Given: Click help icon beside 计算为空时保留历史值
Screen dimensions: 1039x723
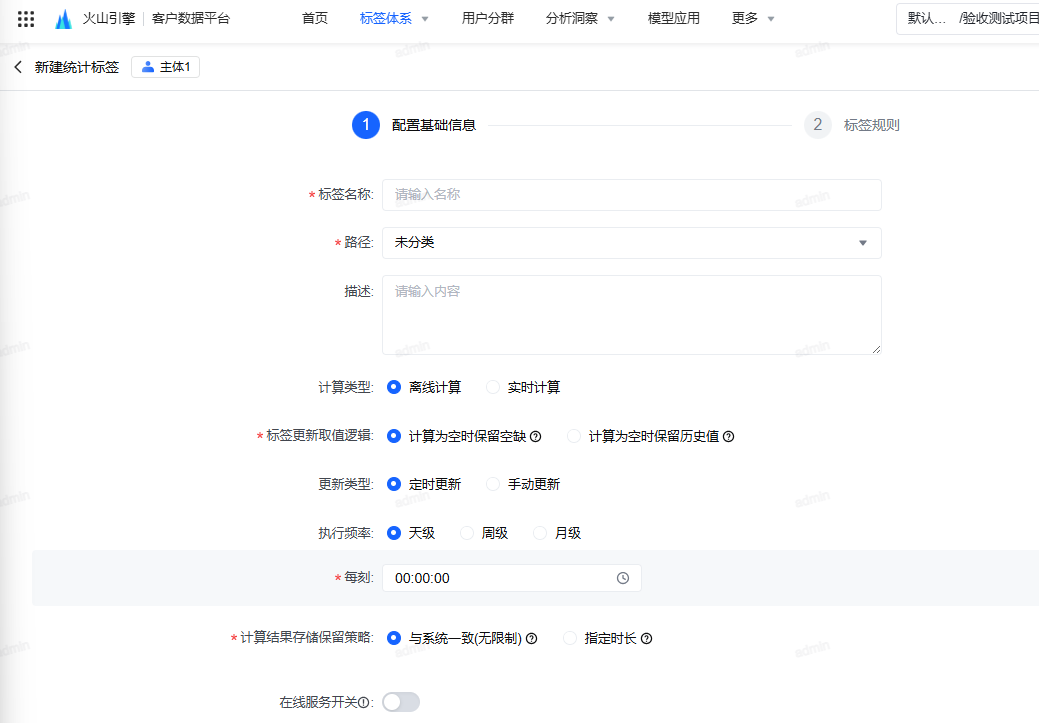Looking at the screenshot, I should pos(728,436).
